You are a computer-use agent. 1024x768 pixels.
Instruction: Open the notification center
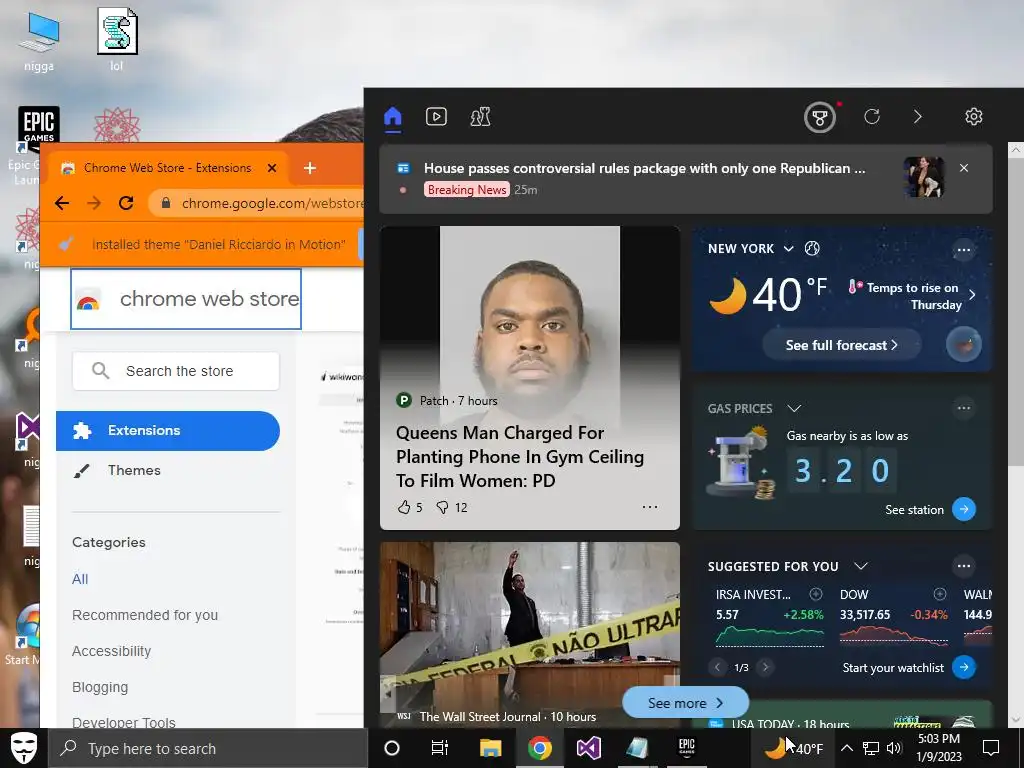click(991, 748)
